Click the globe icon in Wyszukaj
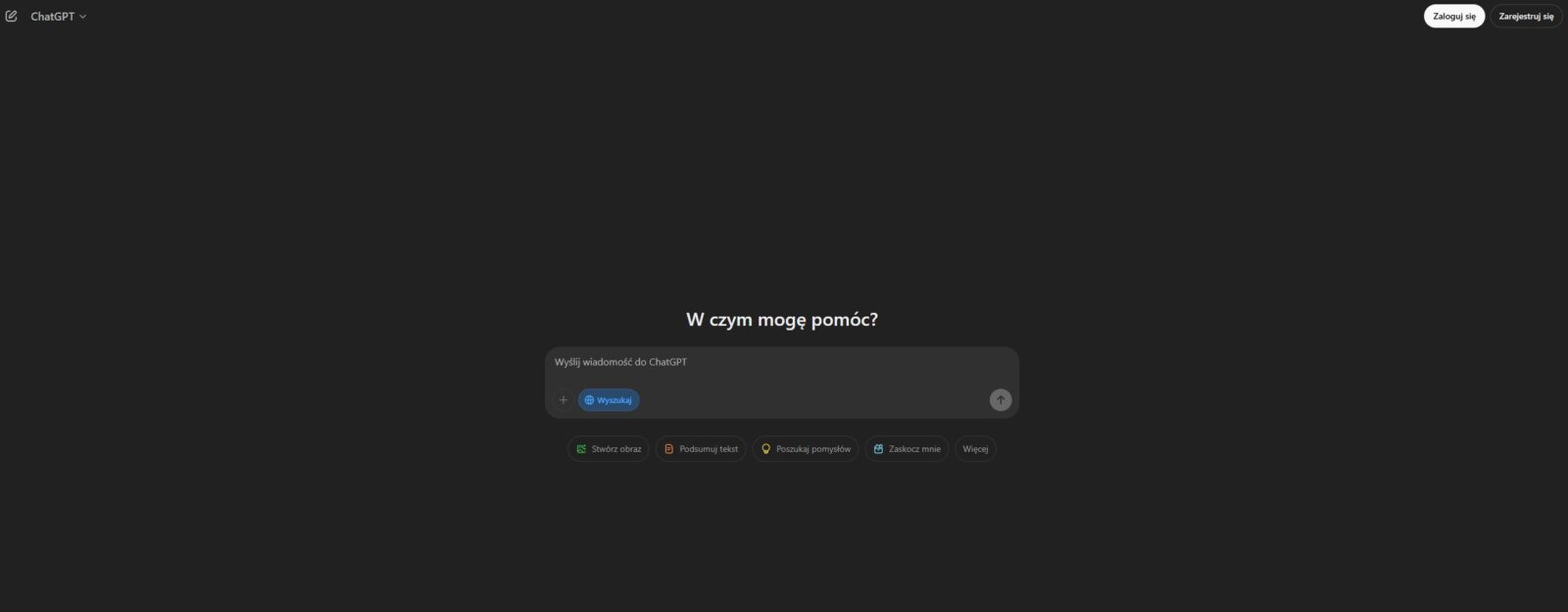Viewport: 1568px width, 612px height. pos(589,400)
